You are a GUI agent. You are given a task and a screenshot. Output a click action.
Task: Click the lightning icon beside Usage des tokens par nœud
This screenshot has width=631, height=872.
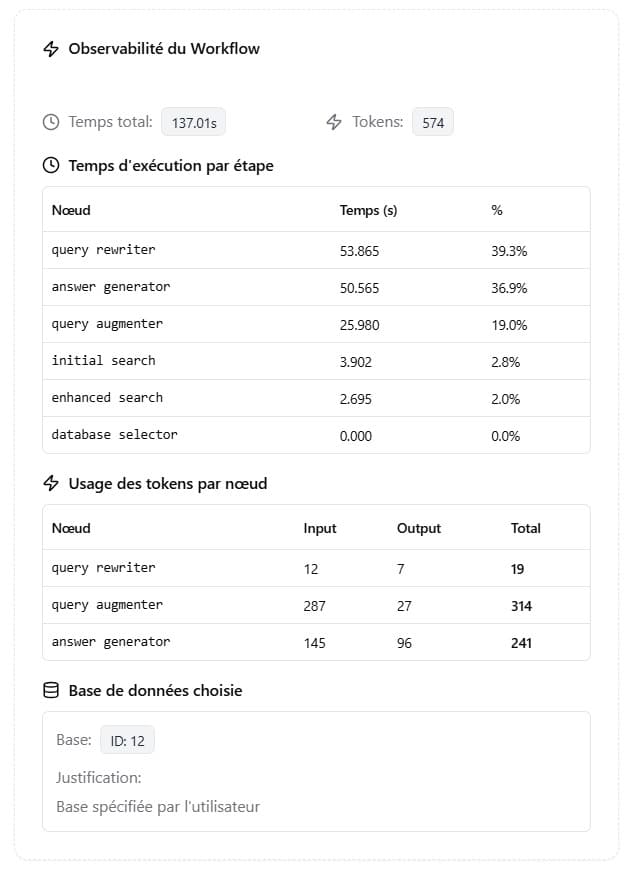click(x=51, y=483)
